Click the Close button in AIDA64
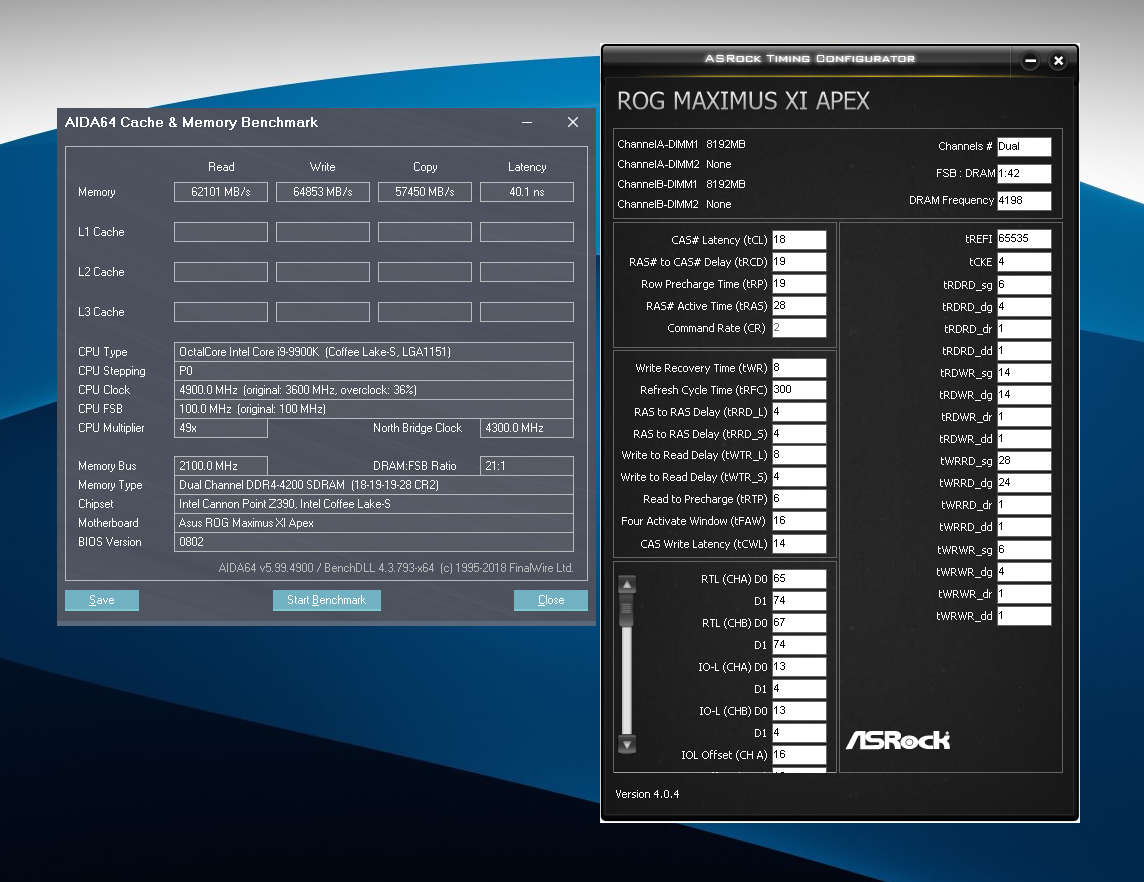1144x882 pixels. pos(551,600)
